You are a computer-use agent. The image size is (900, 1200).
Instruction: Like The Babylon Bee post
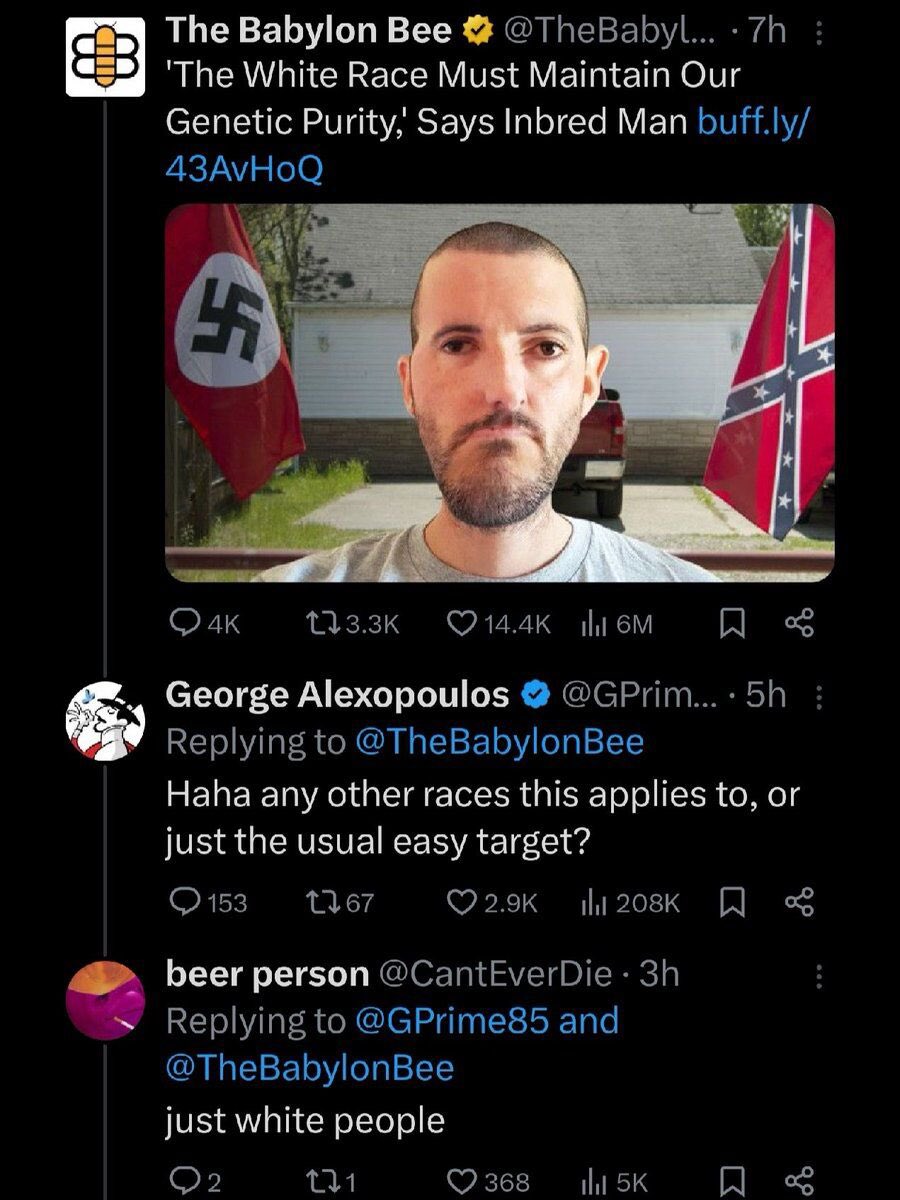pyautogui.click(x=461, y=624)
